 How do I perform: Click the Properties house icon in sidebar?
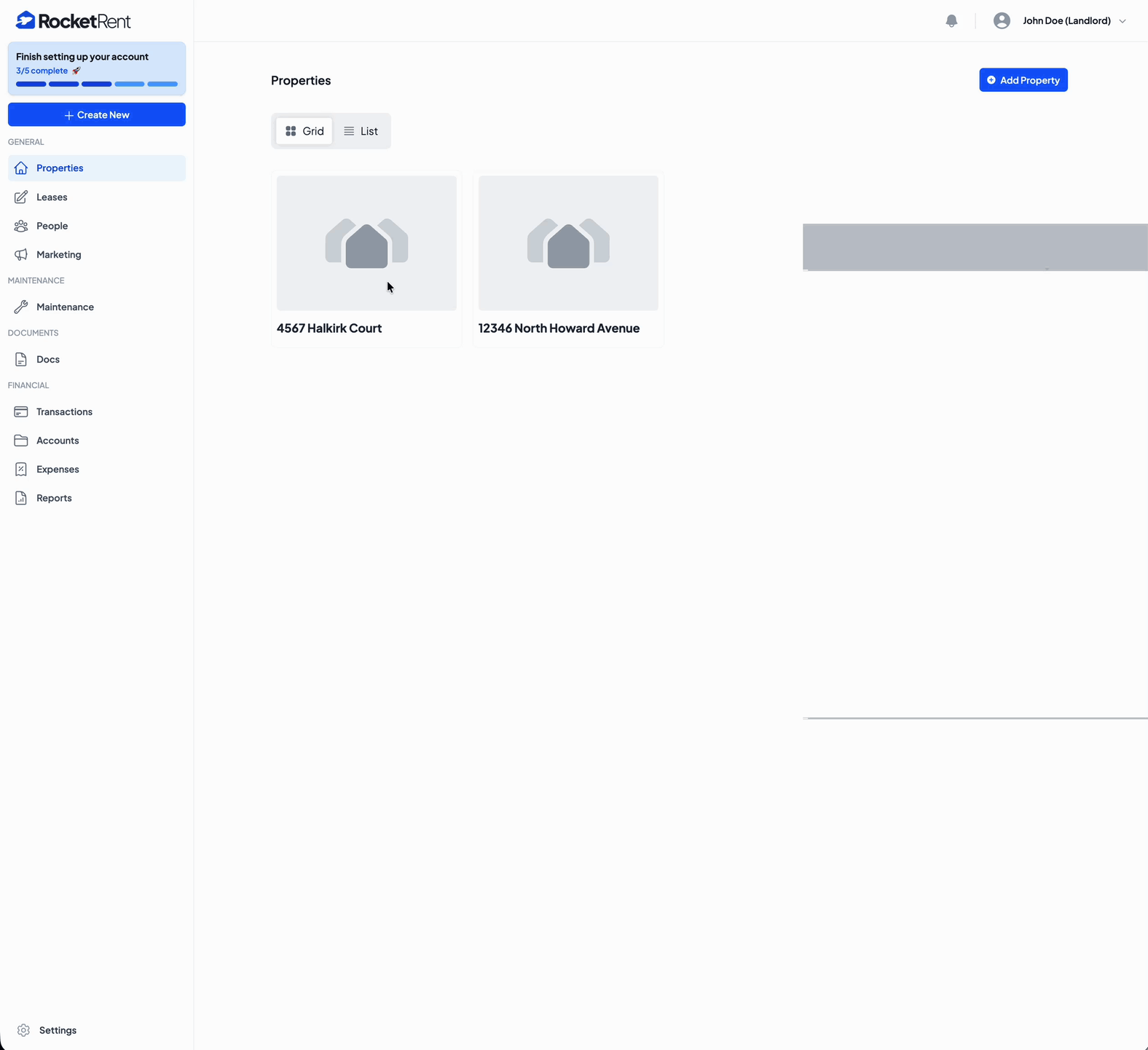[x=21, y=168]
